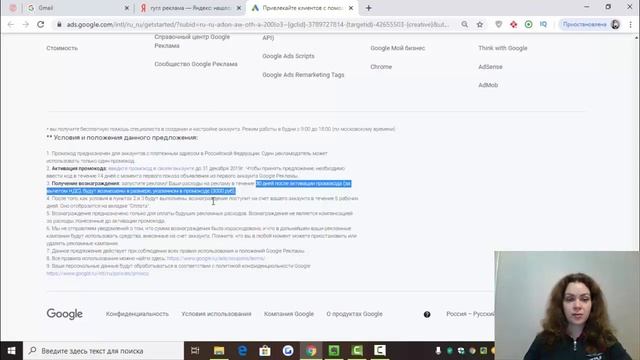Click the Google logo in footer

click(x=64, y=314)
